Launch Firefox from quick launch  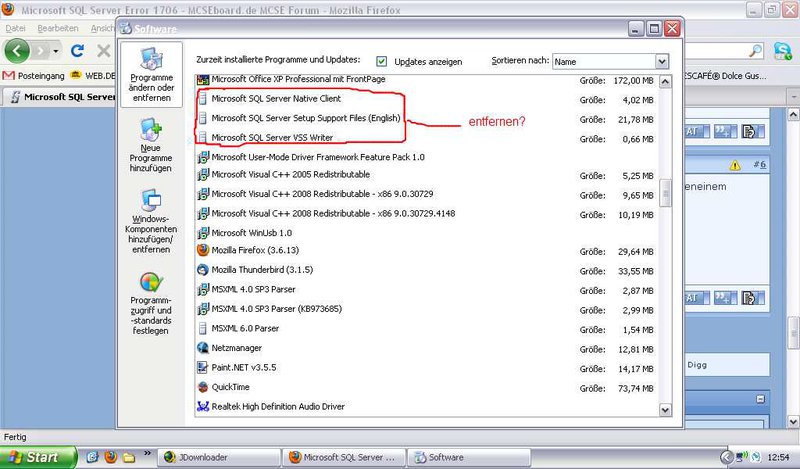coord(111,457)
